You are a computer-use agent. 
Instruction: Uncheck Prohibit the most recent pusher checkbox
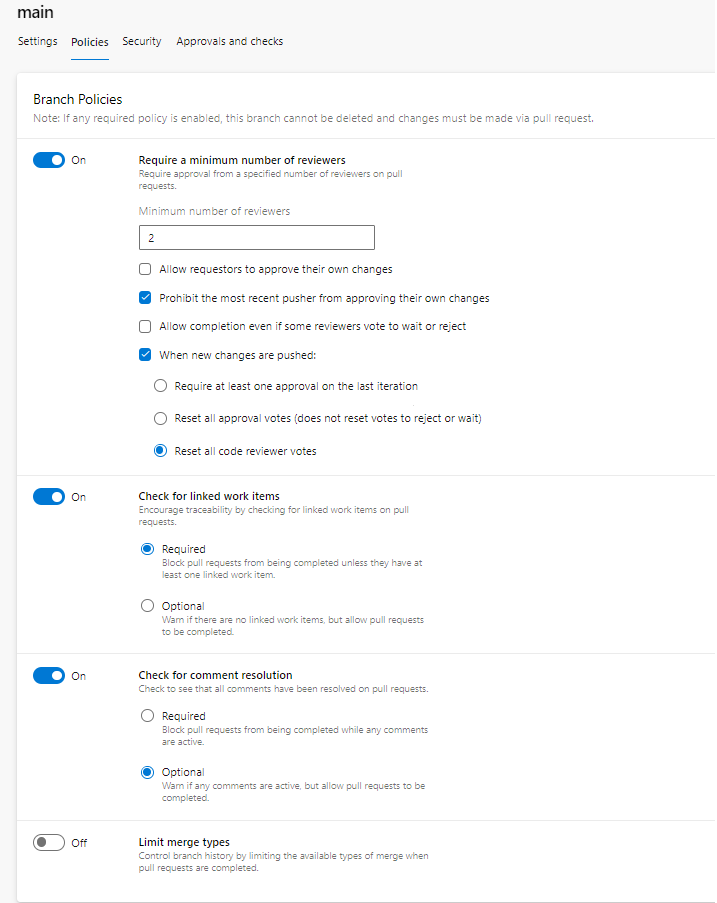(145, 298)
